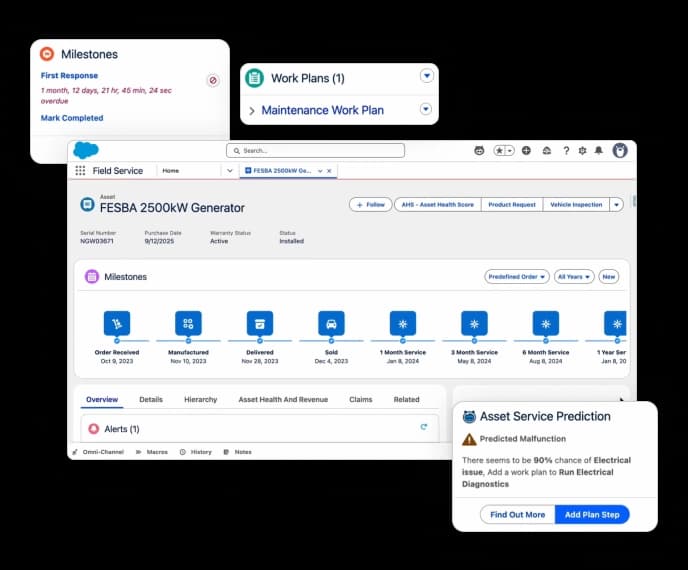
Task: Open Macros utility item
Action: coord(152,452)
